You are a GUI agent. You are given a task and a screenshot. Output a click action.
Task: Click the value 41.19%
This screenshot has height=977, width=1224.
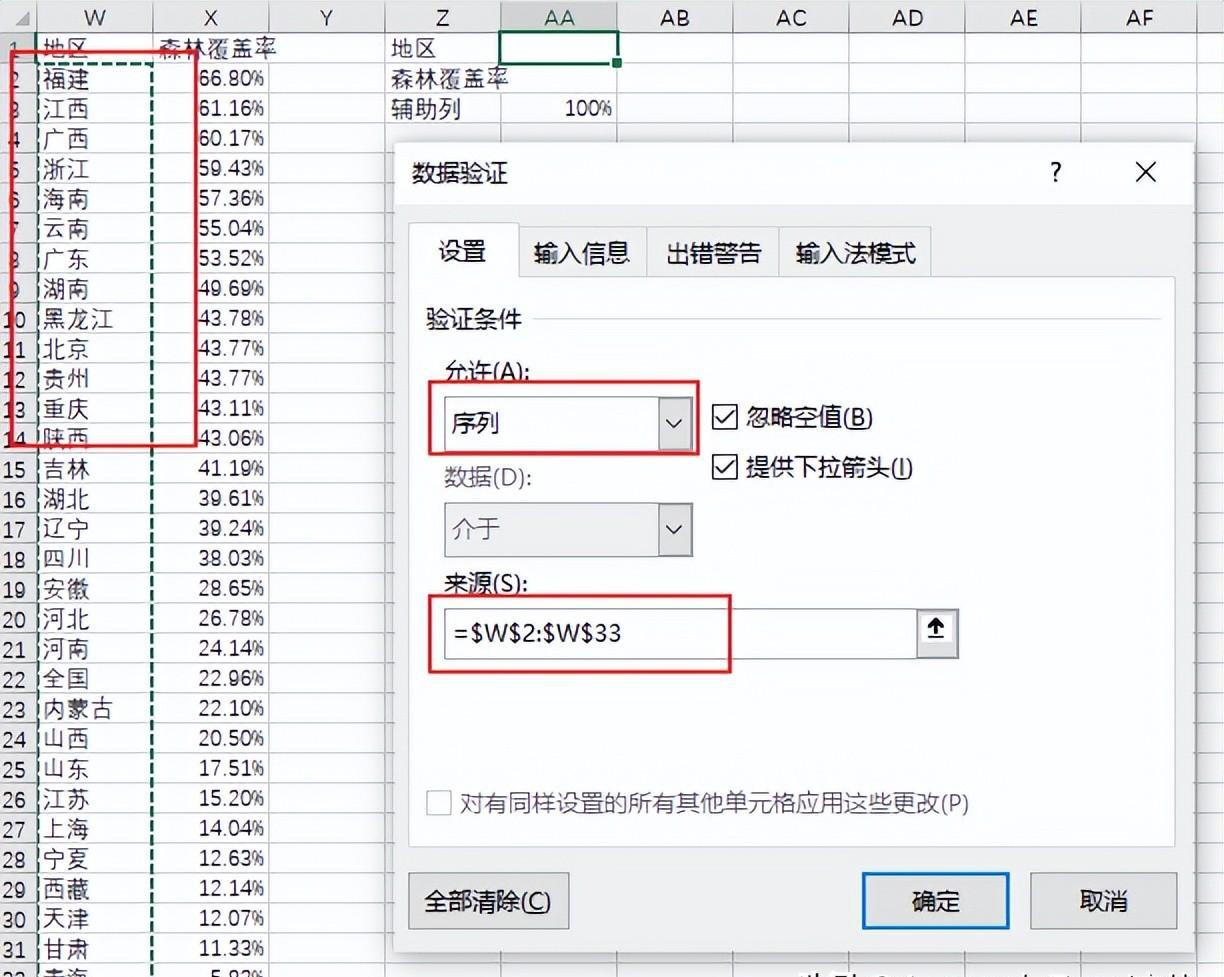[231, 468]
